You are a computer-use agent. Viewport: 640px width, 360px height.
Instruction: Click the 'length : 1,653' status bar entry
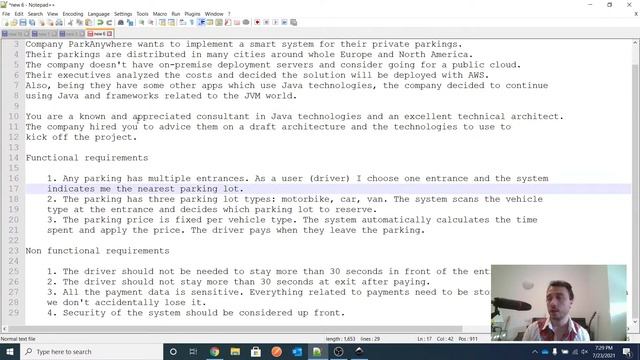click(340, 339)
